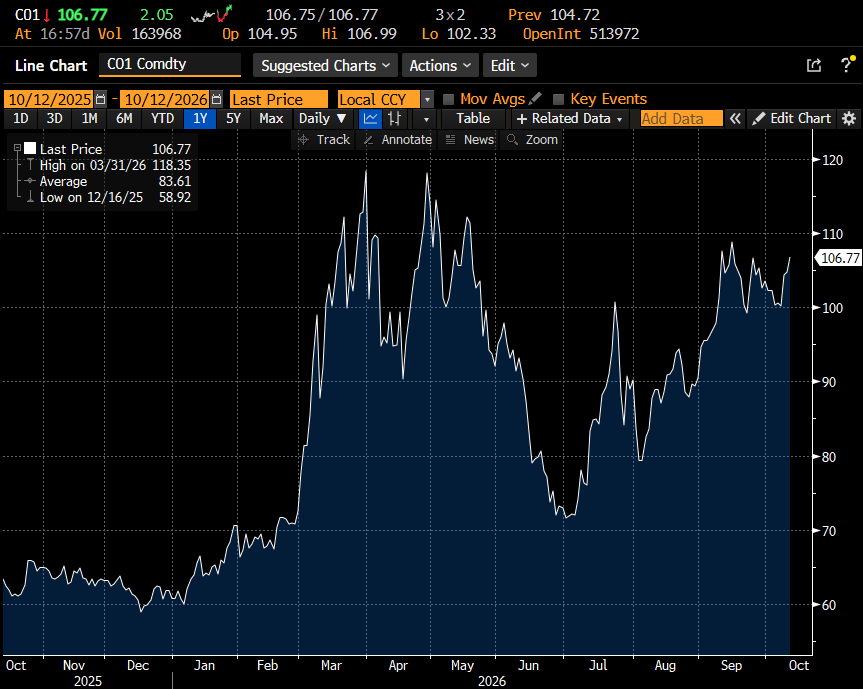Activate the Zoom magnifier tool
863x689 pixels.
(532, 140)
